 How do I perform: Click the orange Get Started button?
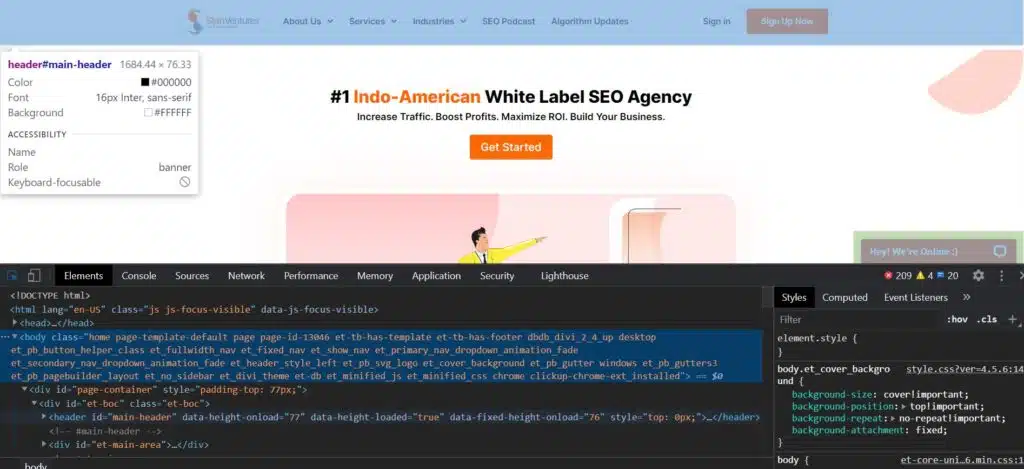click(511, 147)
